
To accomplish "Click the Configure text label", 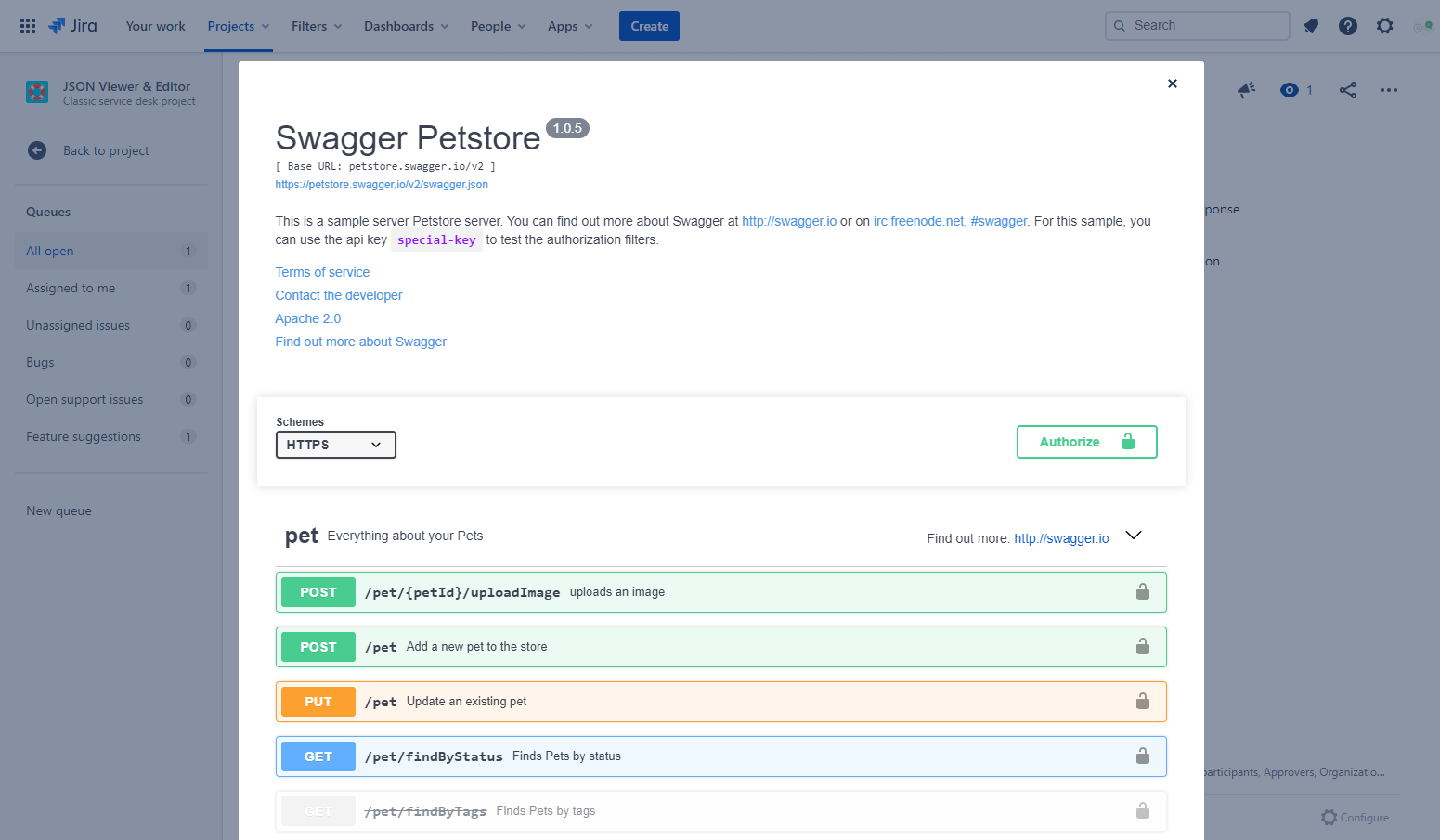I will click(x=1365, y=818).
